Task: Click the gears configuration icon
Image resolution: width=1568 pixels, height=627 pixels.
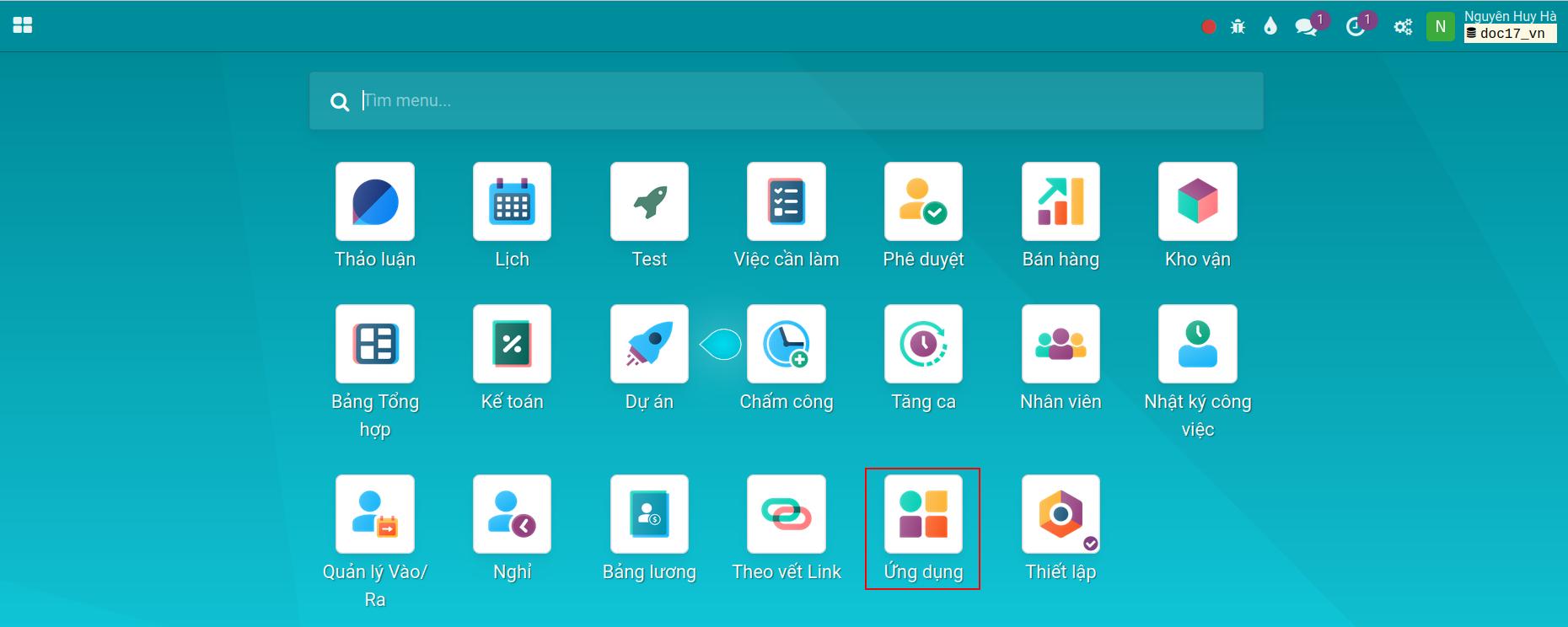Action: coord(1403,27)
